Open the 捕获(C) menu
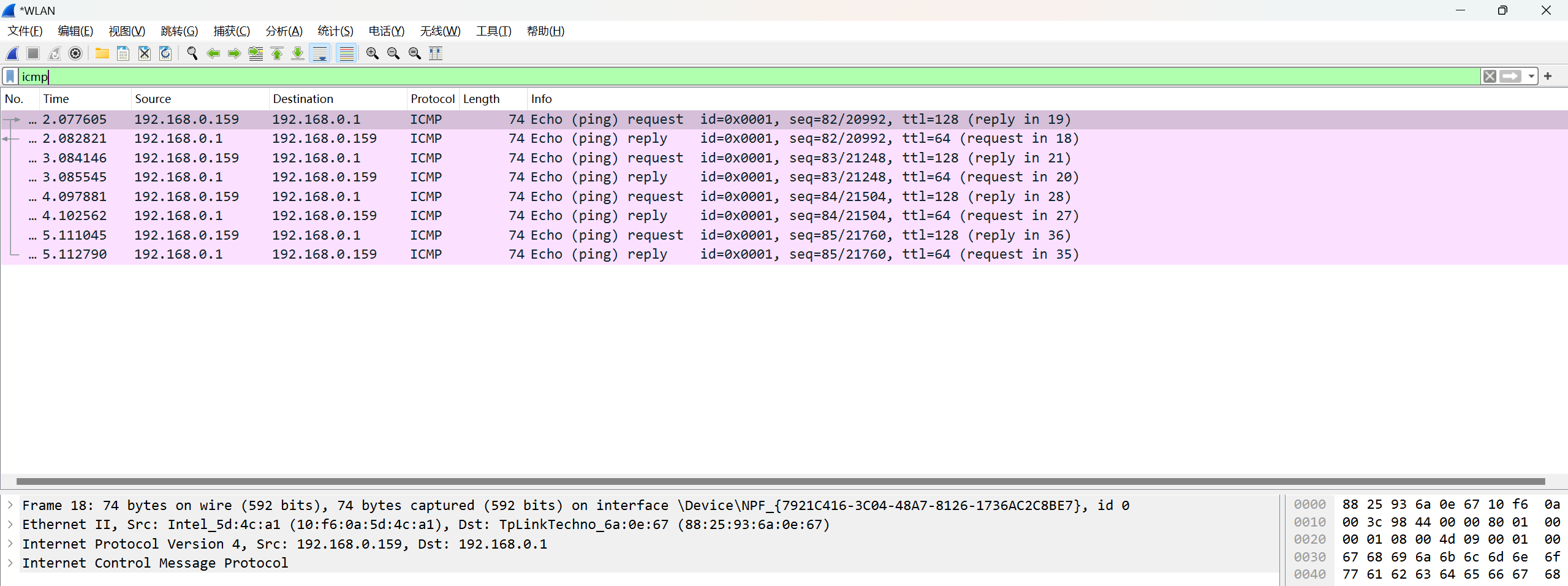The height and width of the screenshot is (586, 1568). click(x=232, y=31)
